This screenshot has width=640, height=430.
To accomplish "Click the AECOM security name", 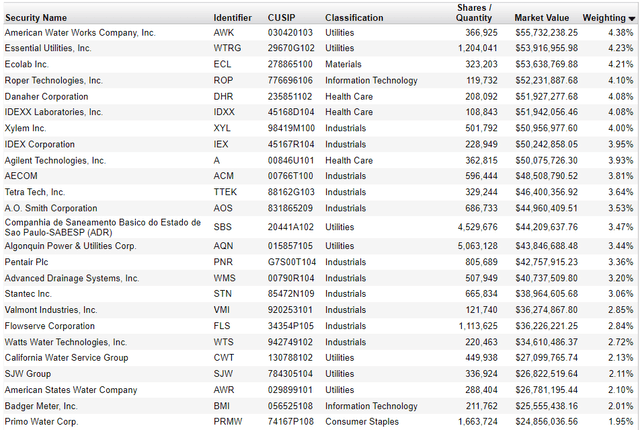I will [x=21, y=176].
